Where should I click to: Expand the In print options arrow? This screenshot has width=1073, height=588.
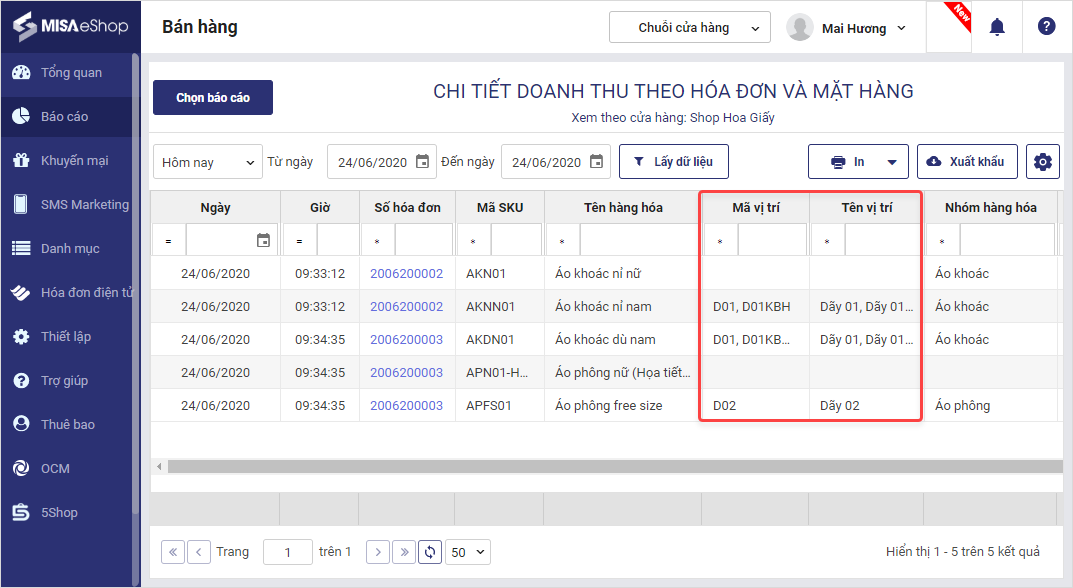(892, 162)
